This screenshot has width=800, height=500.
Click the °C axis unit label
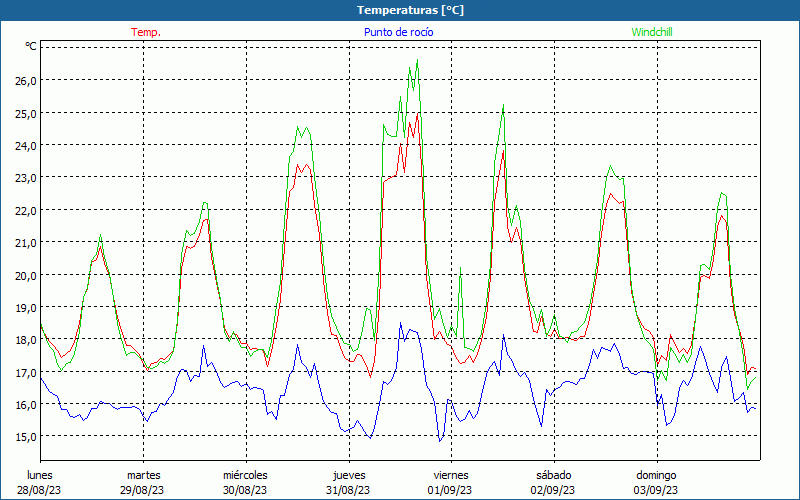[x=31, y=46]
